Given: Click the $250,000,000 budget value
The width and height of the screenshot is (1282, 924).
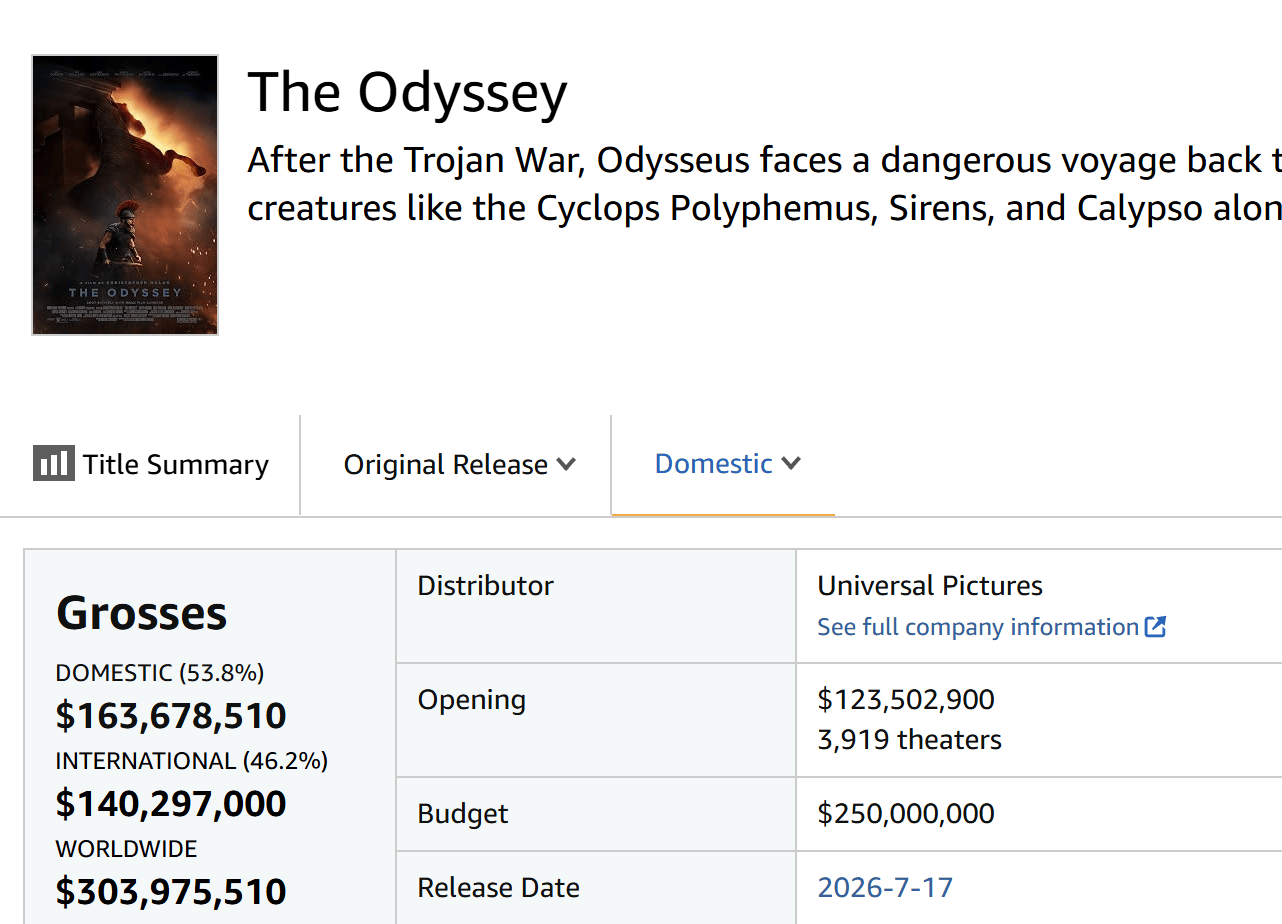Looking at the screenshot, I should 906,814.
